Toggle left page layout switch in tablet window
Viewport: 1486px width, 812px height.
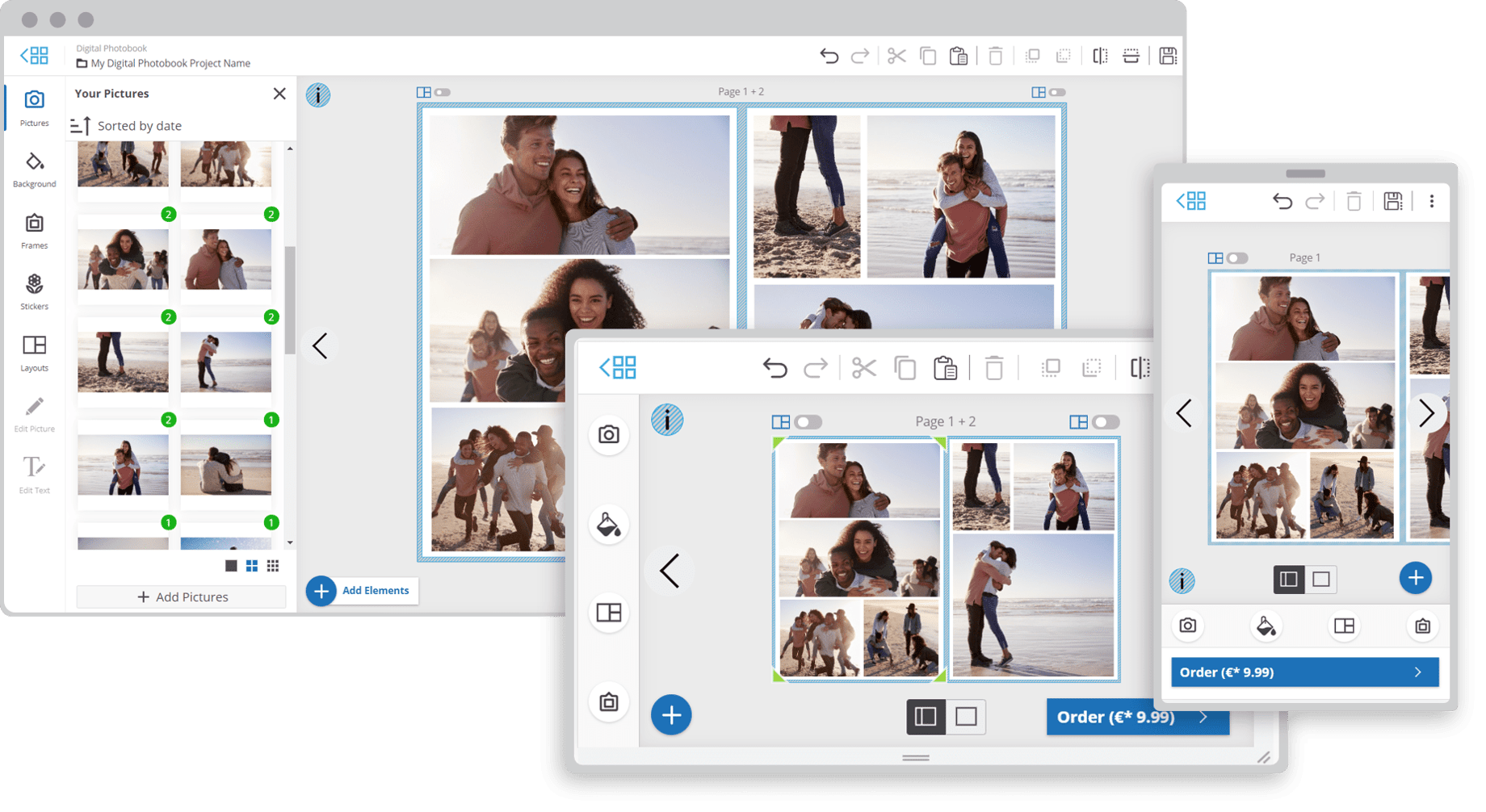pyautogui.click(x=808, y=422)
